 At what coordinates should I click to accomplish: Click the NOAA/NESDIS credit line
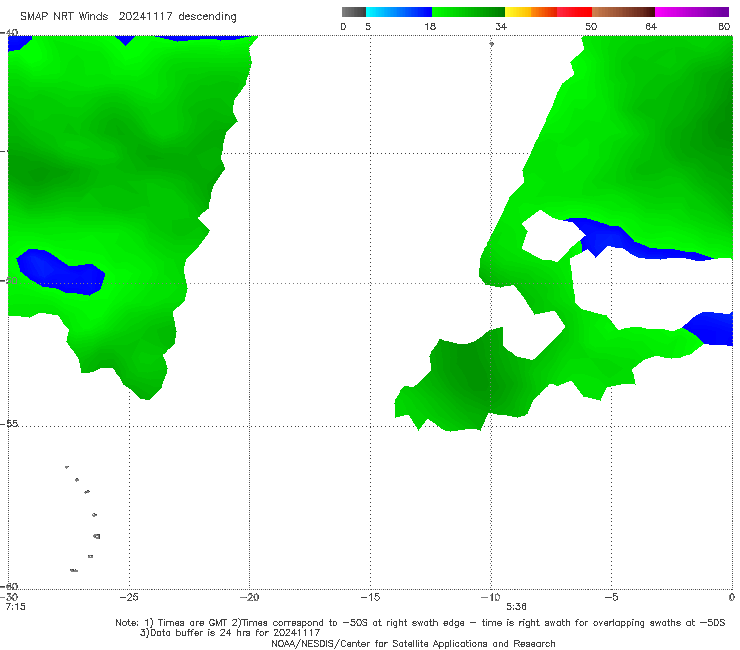pos(413,643)
